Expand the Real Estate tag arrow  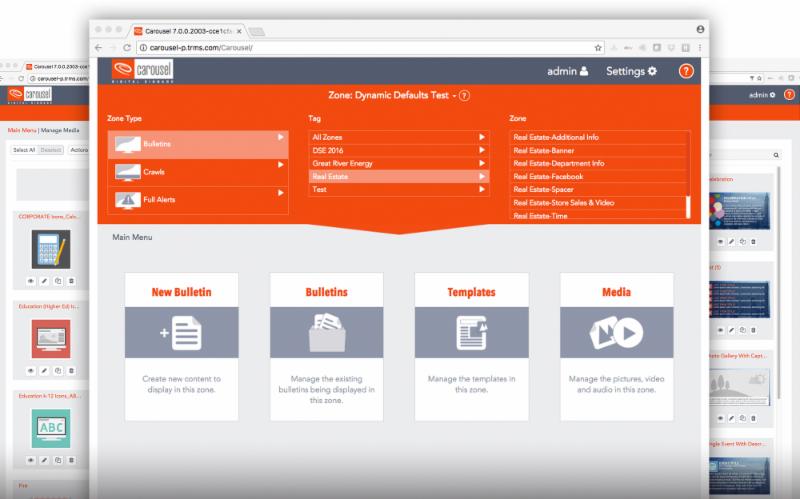(x=482, y=177)
